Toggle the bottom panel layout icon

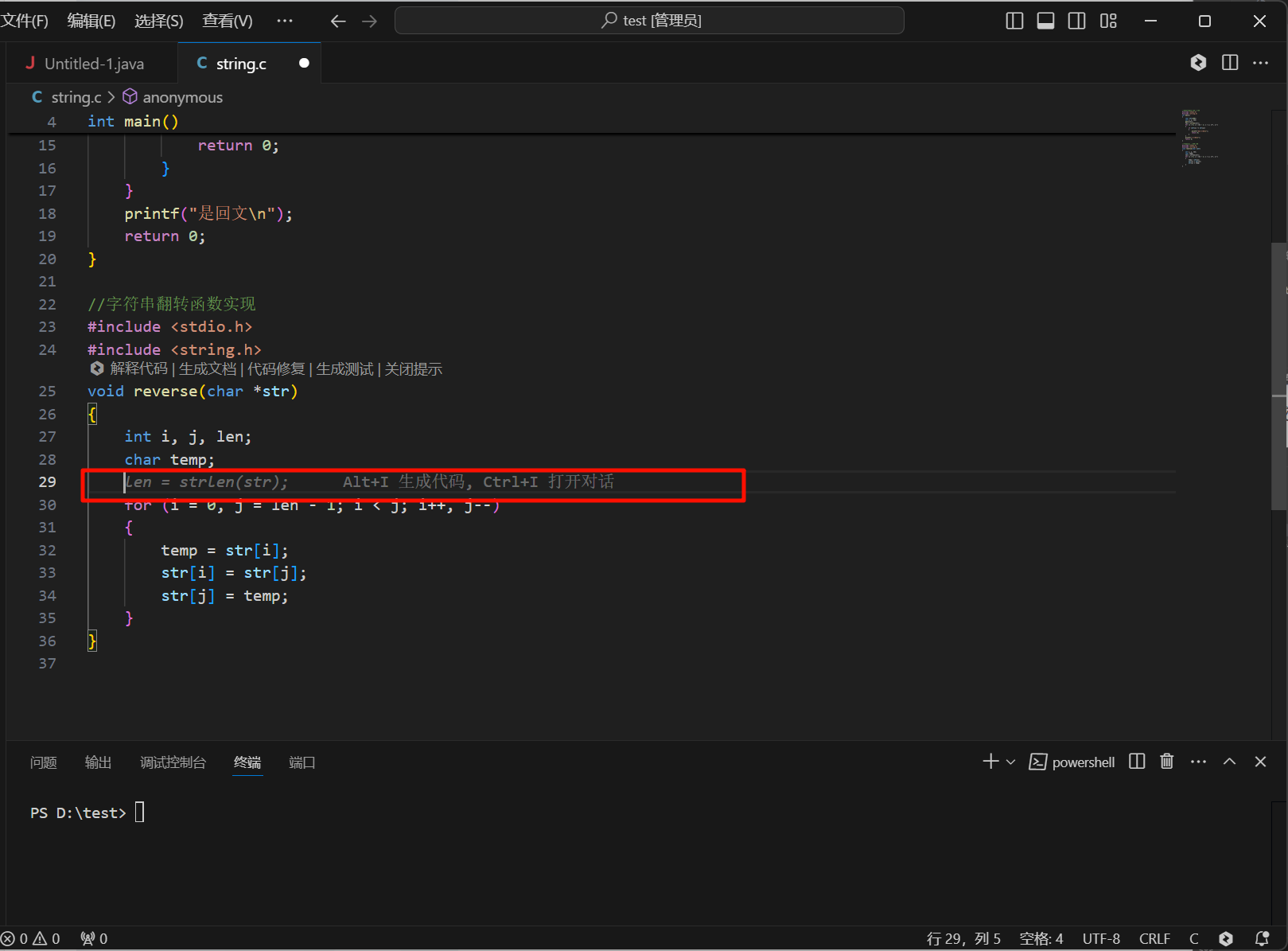point(1045,21)
